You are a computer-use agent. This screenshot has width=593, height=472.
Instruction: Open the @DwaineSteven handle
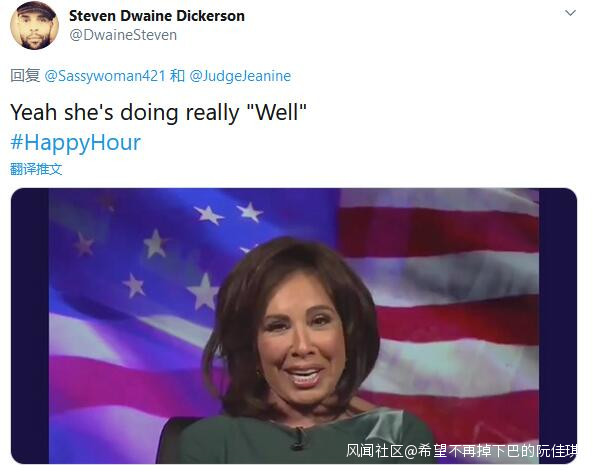(123, 35)
